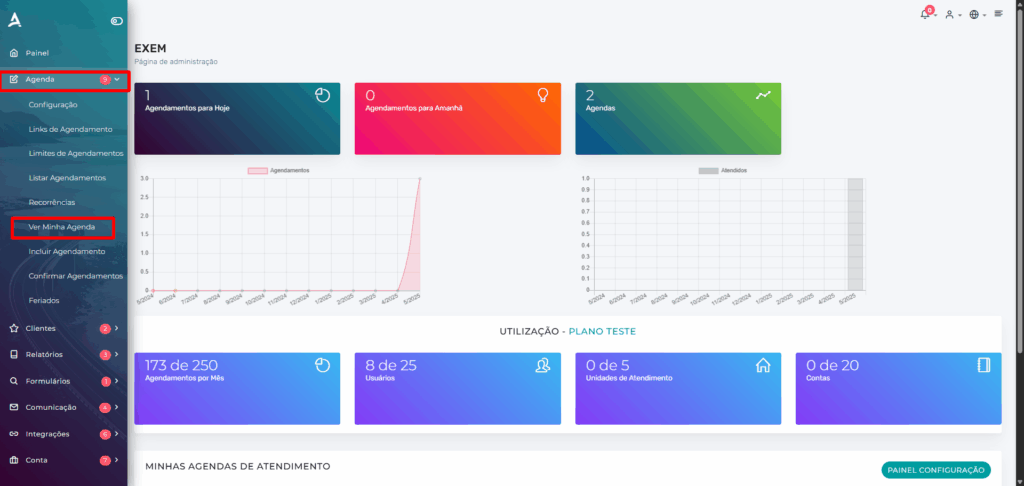The width and height of the screenshot is (1024, 486).
Task: Collapse the Agenda menu chevron
Action: click(117, 79)
